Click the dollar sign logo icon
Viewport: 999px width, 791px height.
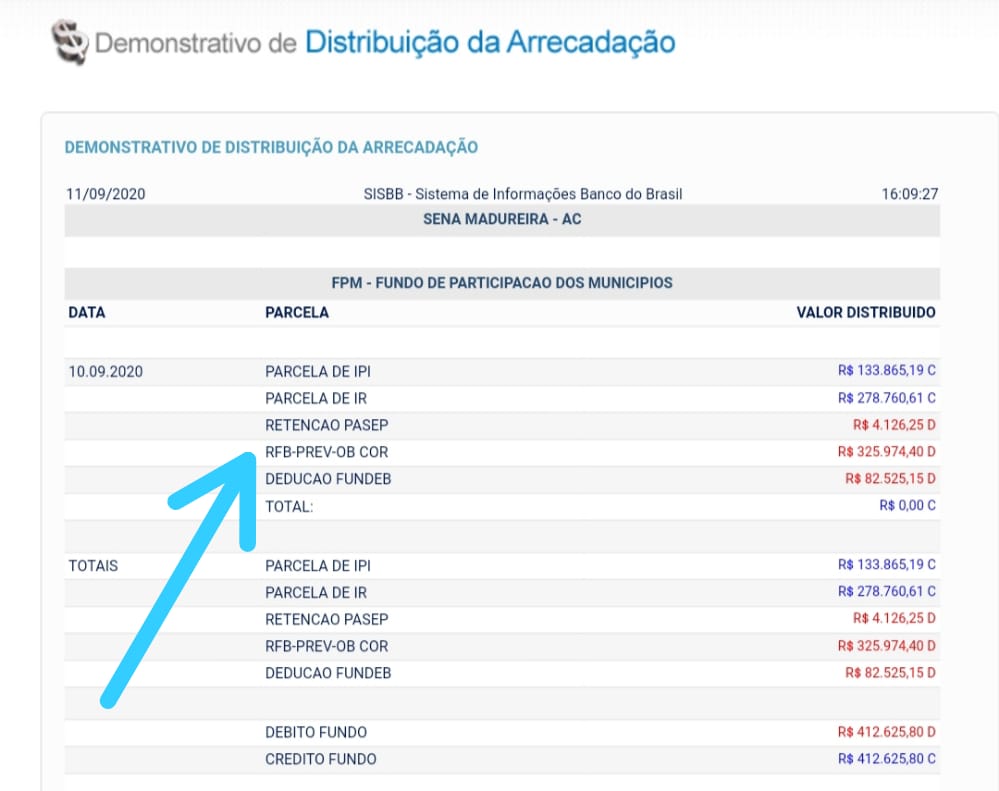(70, 43)
